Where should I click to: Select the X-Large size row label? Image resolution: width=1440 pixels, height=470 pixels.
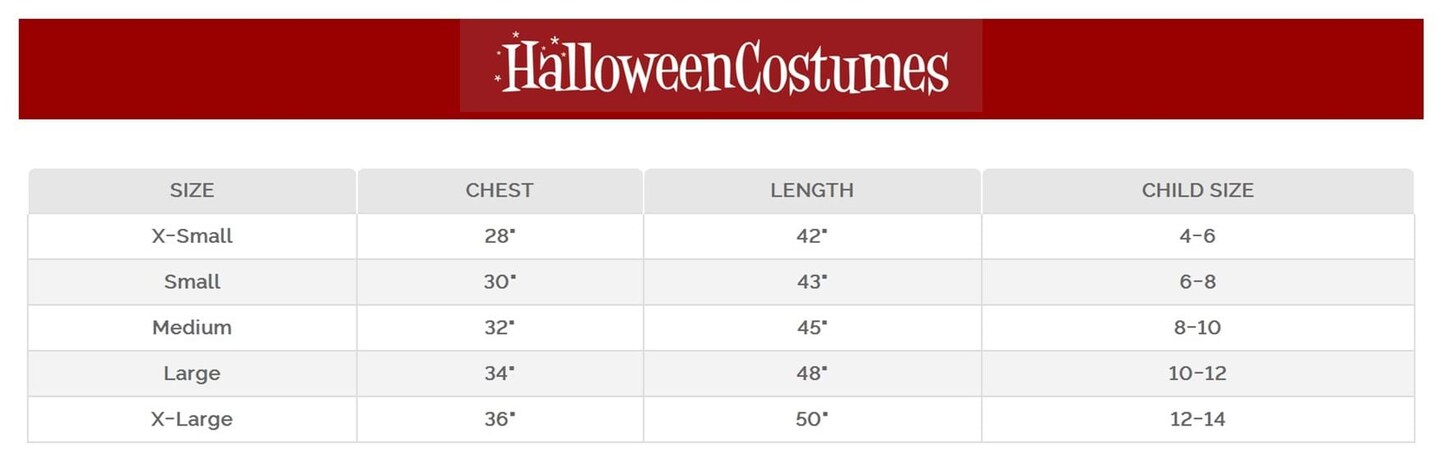(192, 419)
